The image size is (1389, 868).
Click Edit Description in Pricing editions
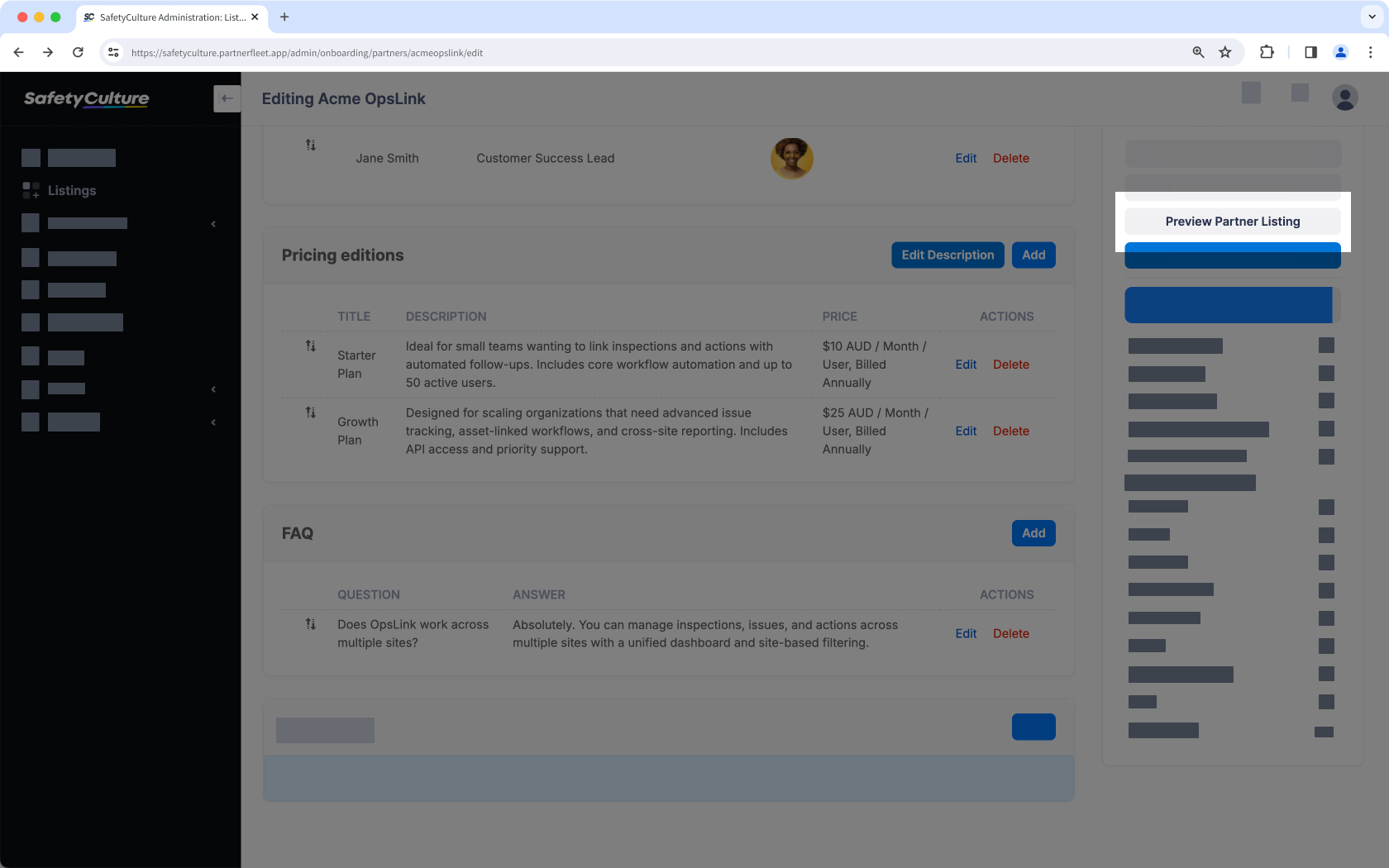[947, 255]
